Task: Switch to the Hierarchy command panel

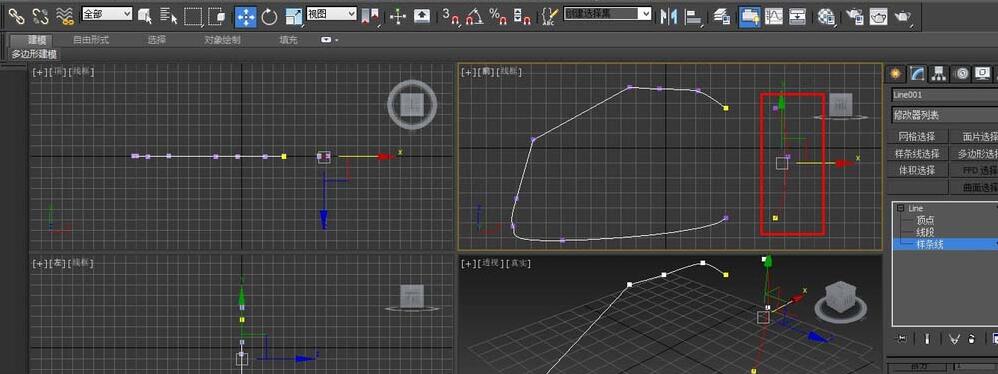Action: (x=938, y=74)
